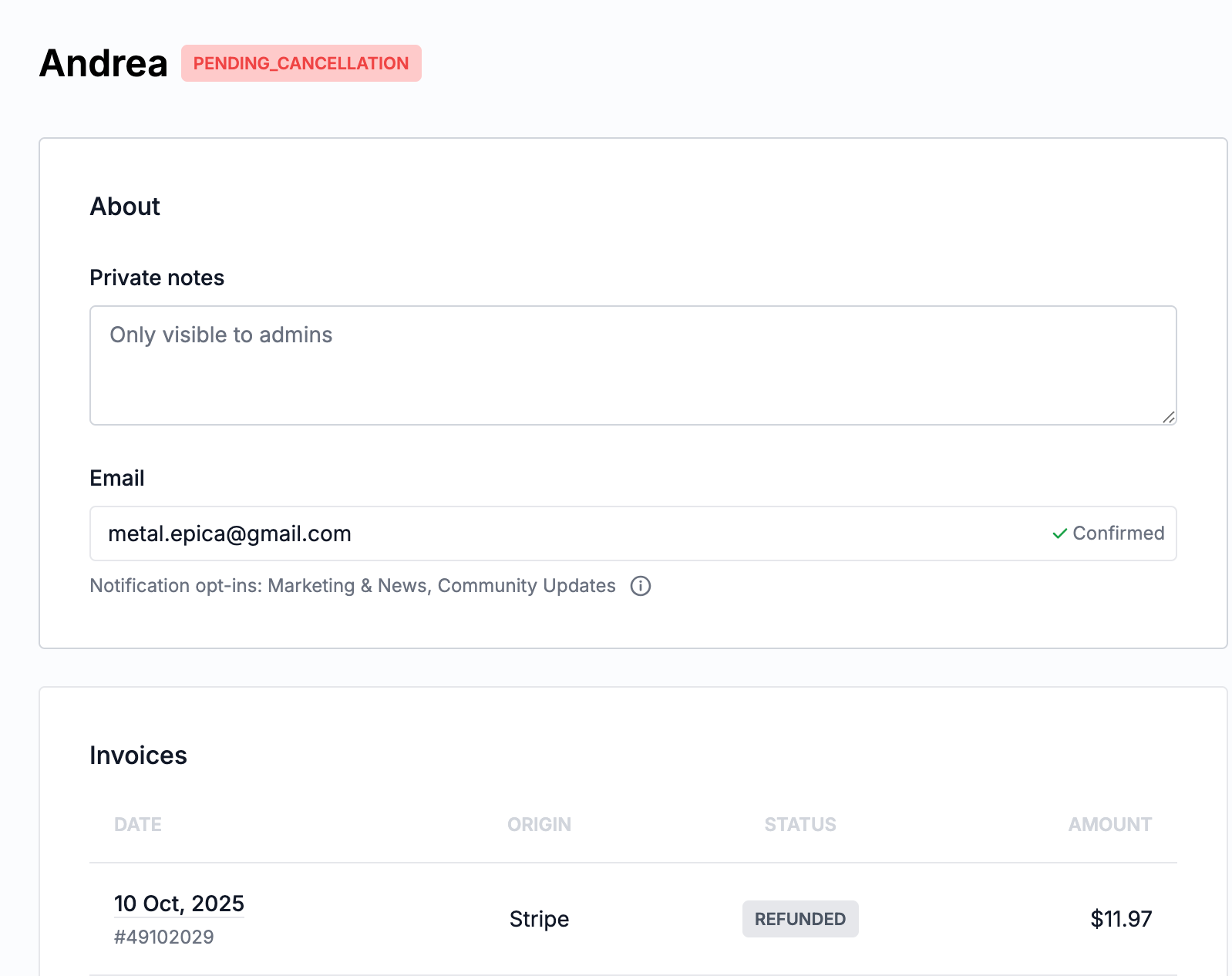This screenshot has width=1232, height=976.
Task: Click the Confirmed email status text
Action: (x=1118, y=533)
